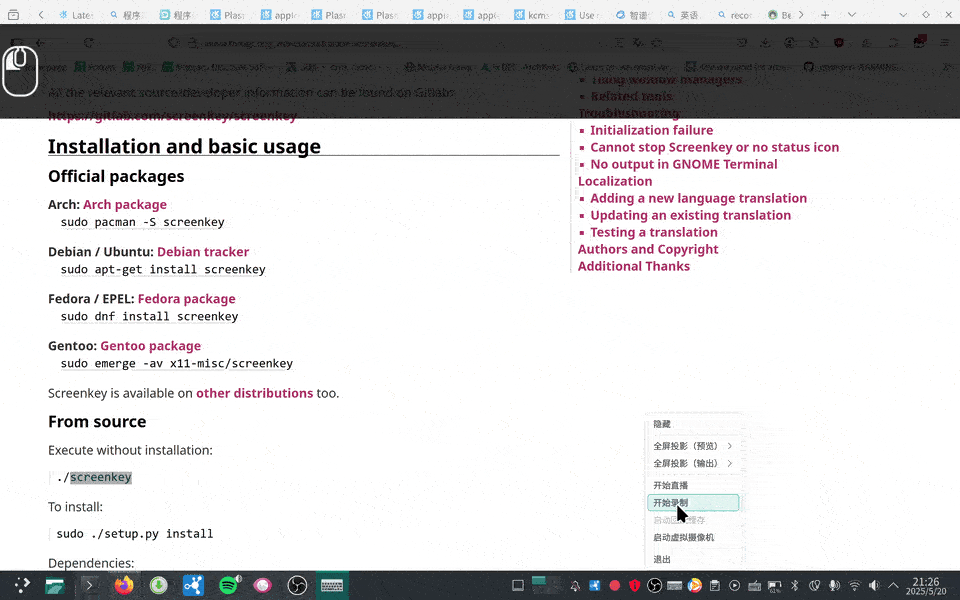Jump to 'Adding a new language translation'
960x600 pixels.
pos(698,198)
